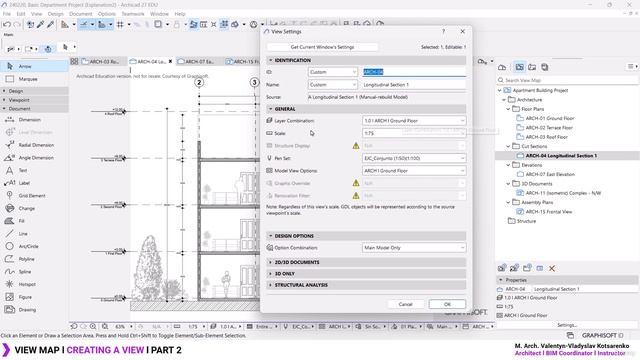Viewport: 640px width, 360px height.
Task: Open the ID type Custom dropdown
Action: (333, 72)
